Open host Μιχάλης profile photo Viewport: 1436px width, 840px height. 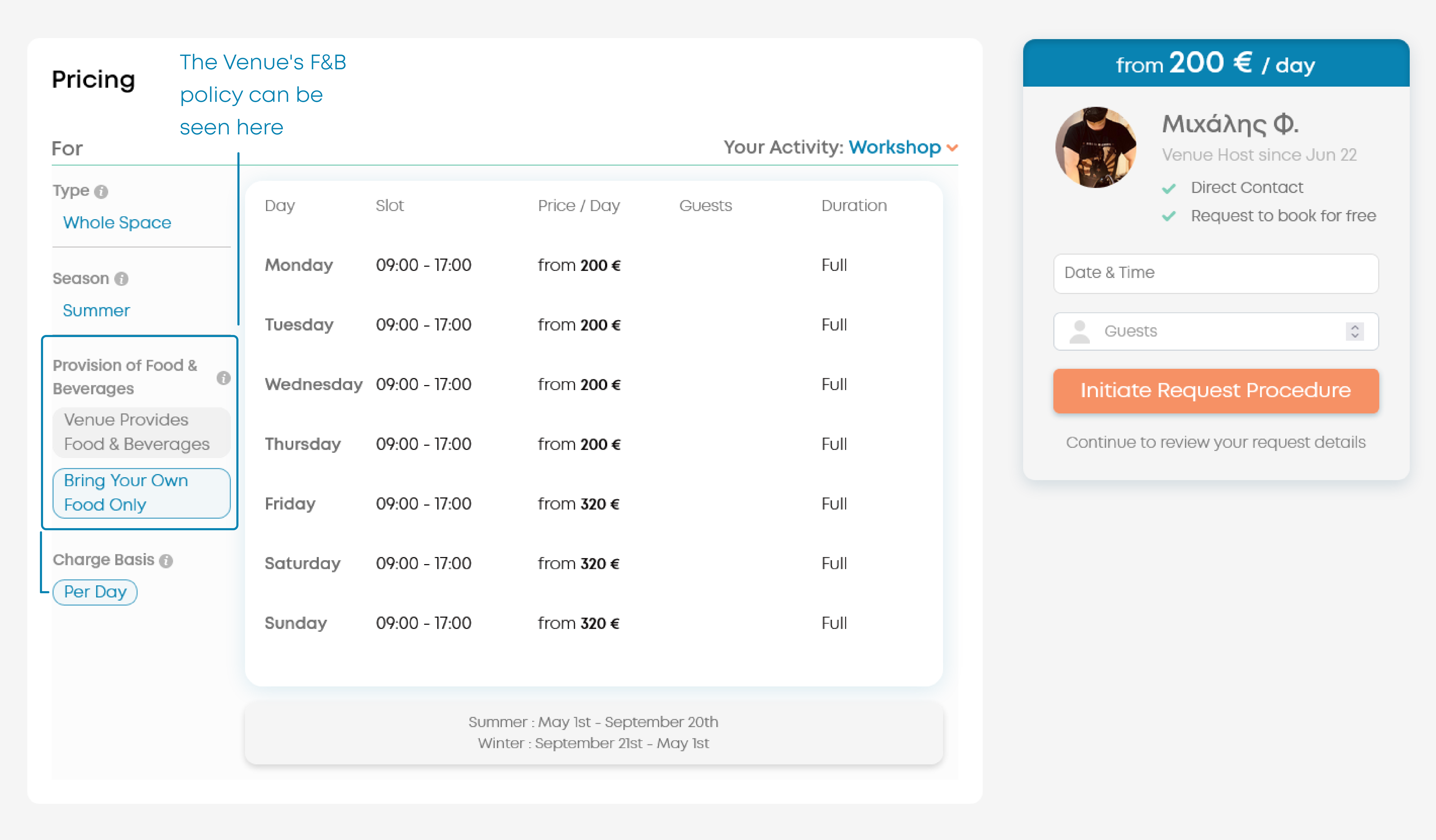[1096, 148]
